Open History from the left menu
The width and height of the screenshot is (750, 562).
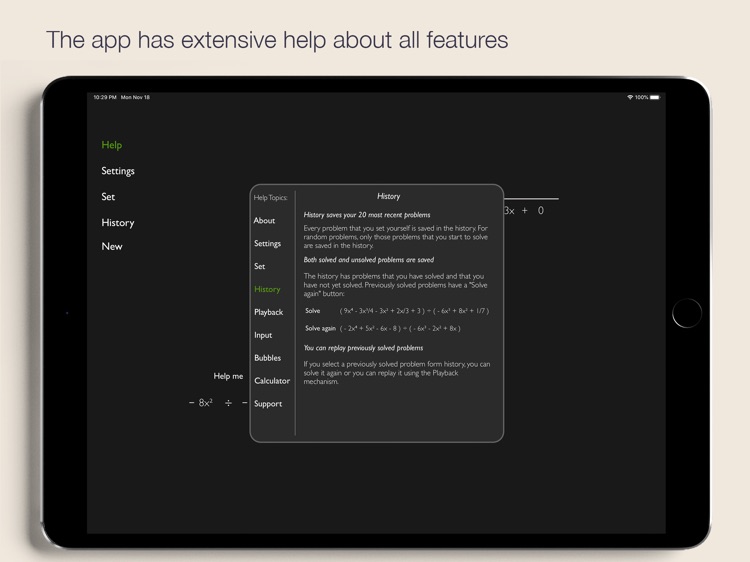coord(117,223)
